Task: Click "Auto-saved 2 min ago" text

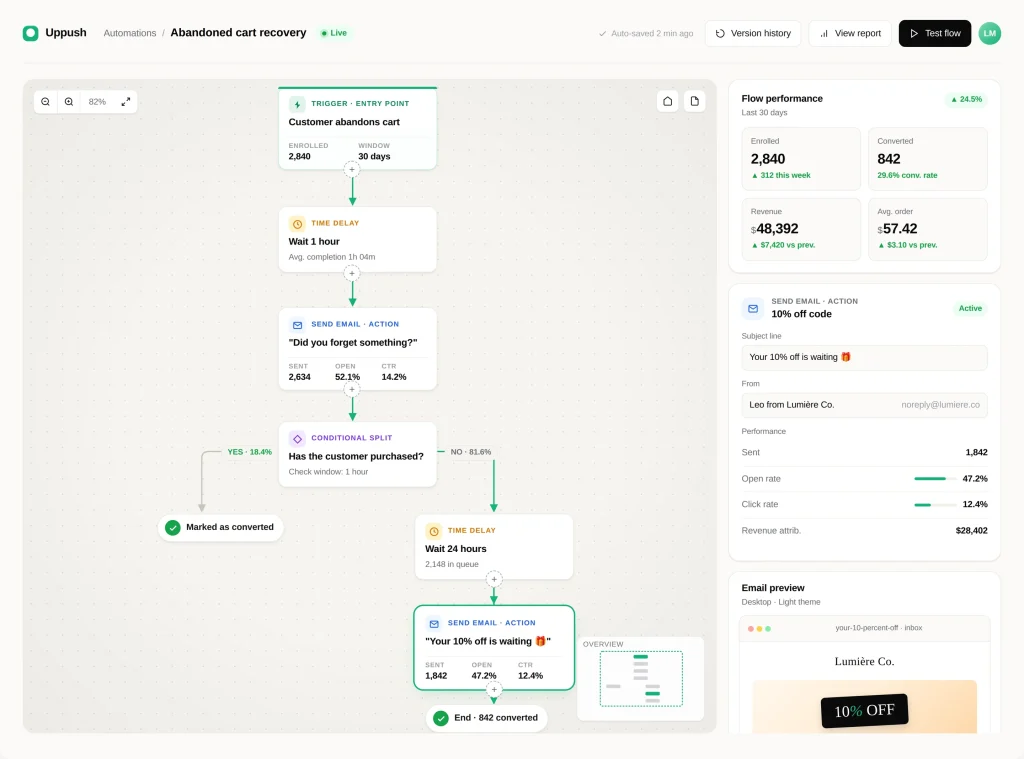Action: 652,33
